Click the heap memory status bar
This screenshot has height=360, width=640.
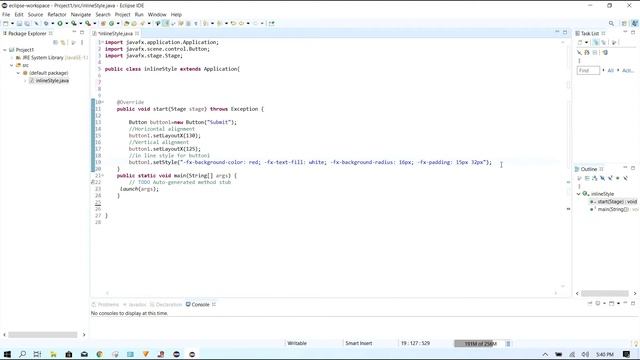click(479, 344)
